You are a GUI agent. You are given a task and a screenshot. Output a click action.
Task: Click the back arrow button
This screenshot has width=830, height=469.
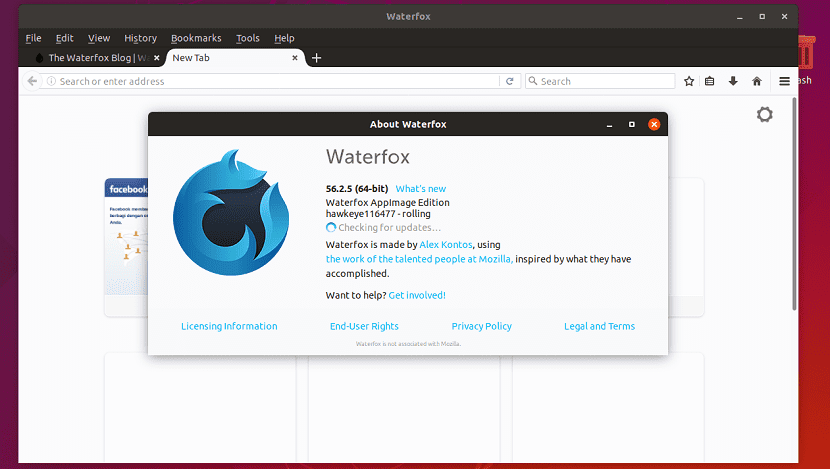pyautogui.click(x=32, y=81)
